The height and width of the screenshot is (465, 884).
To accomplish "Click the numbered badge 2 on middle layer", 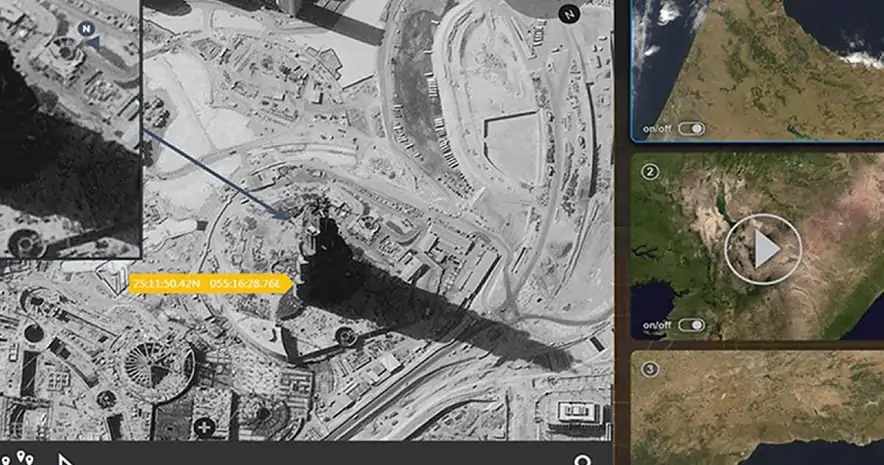I will (650, 171).
